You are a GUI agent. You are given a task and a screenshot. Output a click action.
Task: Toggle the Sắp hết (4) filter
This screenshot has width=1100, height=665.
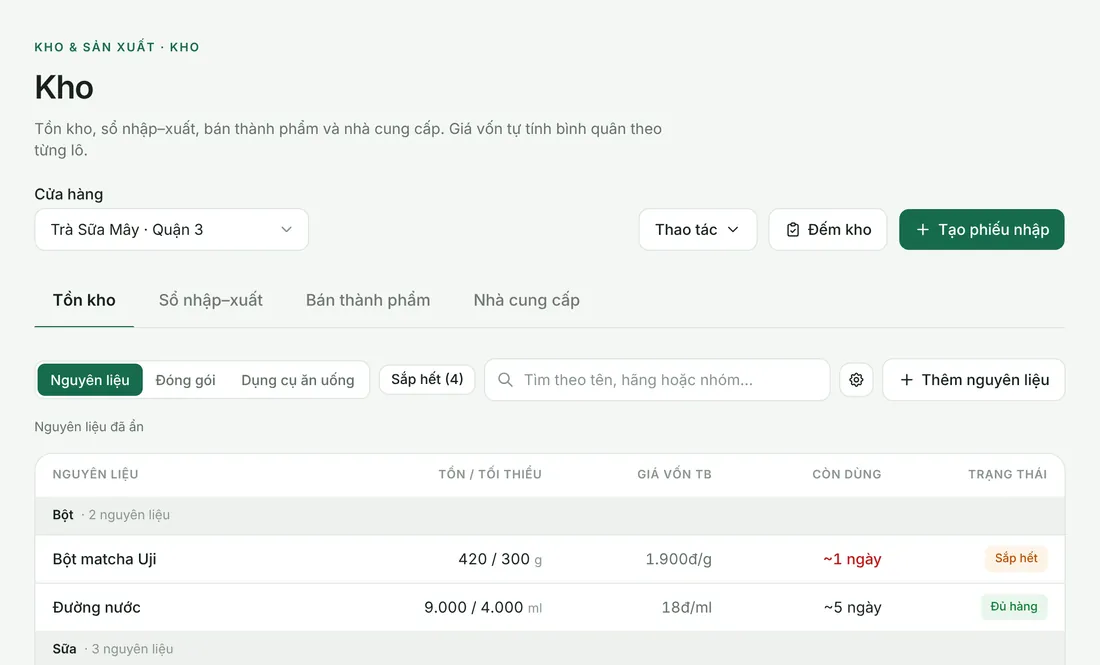tap(427, 379)
